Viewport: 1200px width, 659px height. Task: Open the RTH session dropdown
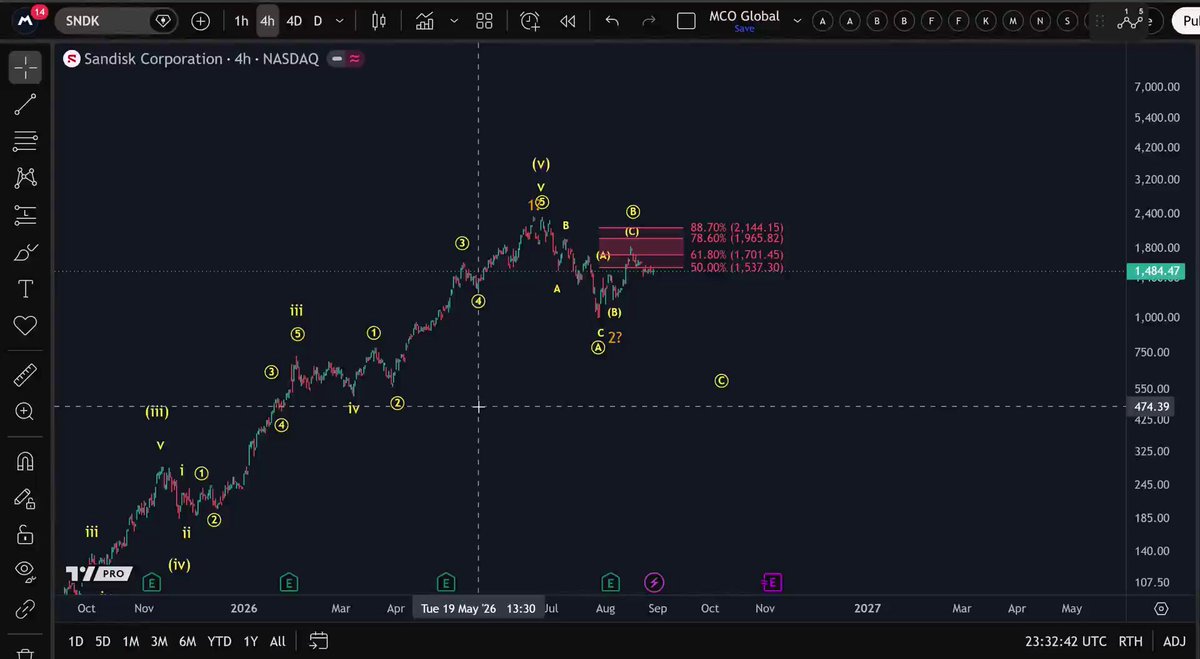click(1130, 641)
